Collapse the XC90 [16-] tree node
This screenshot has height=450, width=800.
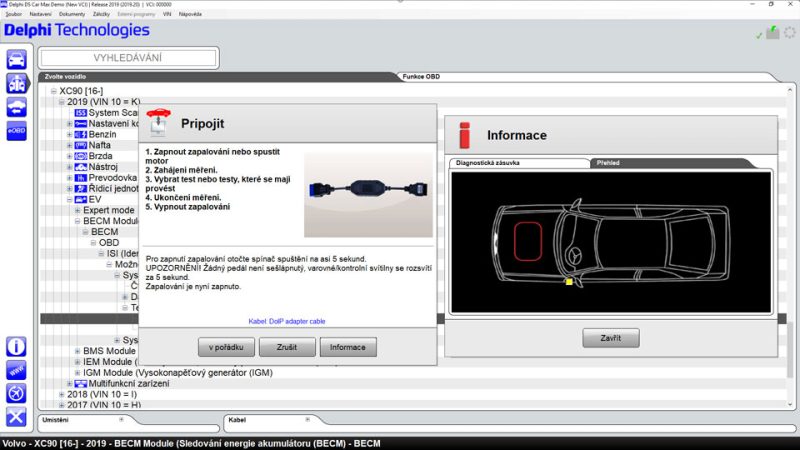[x=53, y=91]
